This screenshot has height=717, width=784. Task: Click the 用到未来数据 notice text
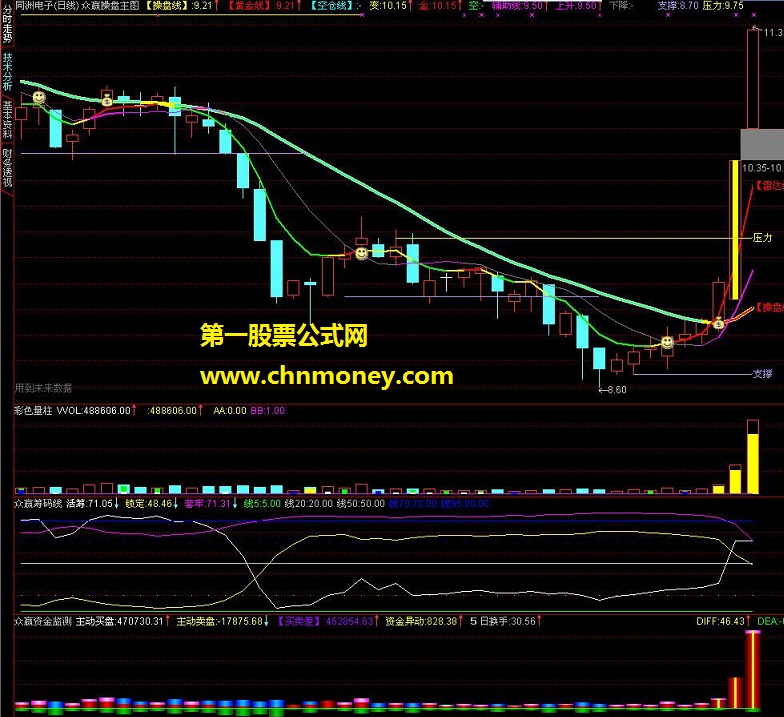pos(43,388)
